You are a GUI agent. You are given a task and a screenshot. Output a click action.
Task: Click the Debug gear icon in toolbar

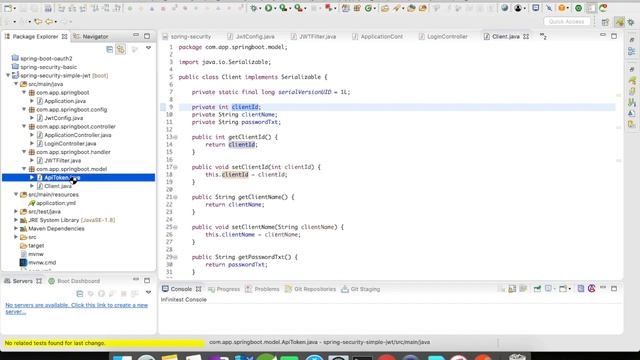click(254, 8)
